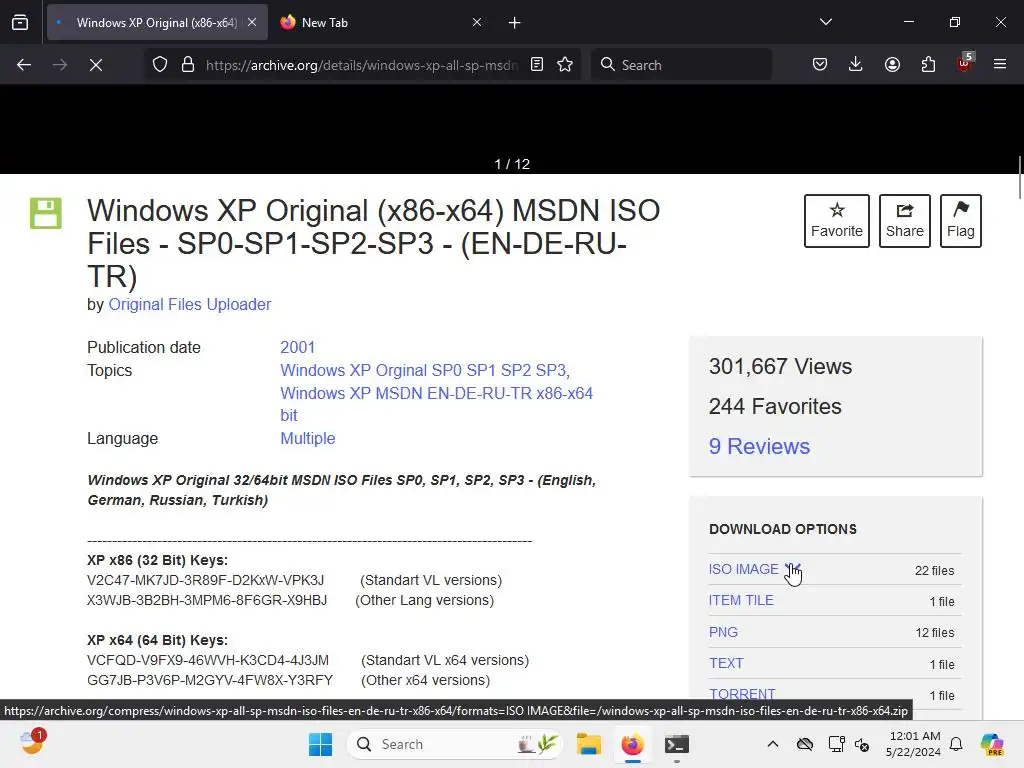Switch to the New Tab tab
The height and width of the screenshot is (768, 1024).
pos(383,22)
